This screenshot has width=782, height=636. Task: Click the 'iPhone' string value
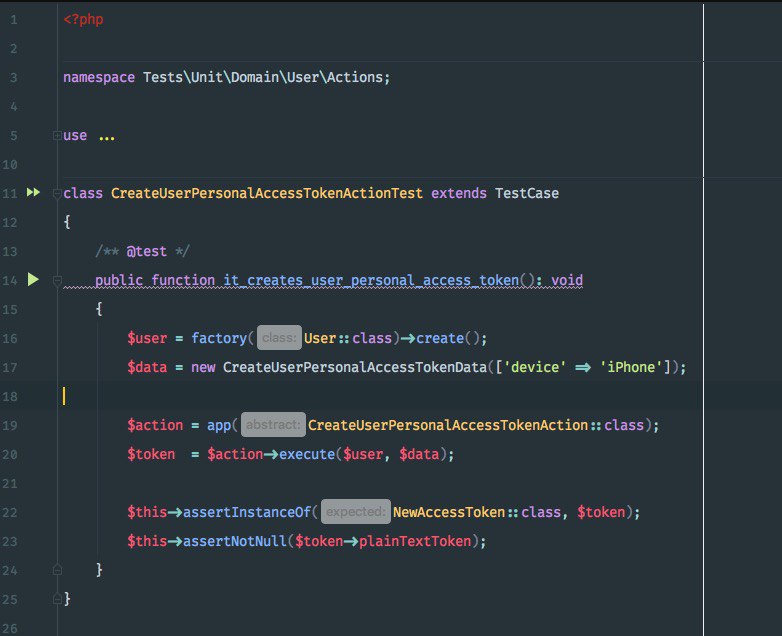631,367
